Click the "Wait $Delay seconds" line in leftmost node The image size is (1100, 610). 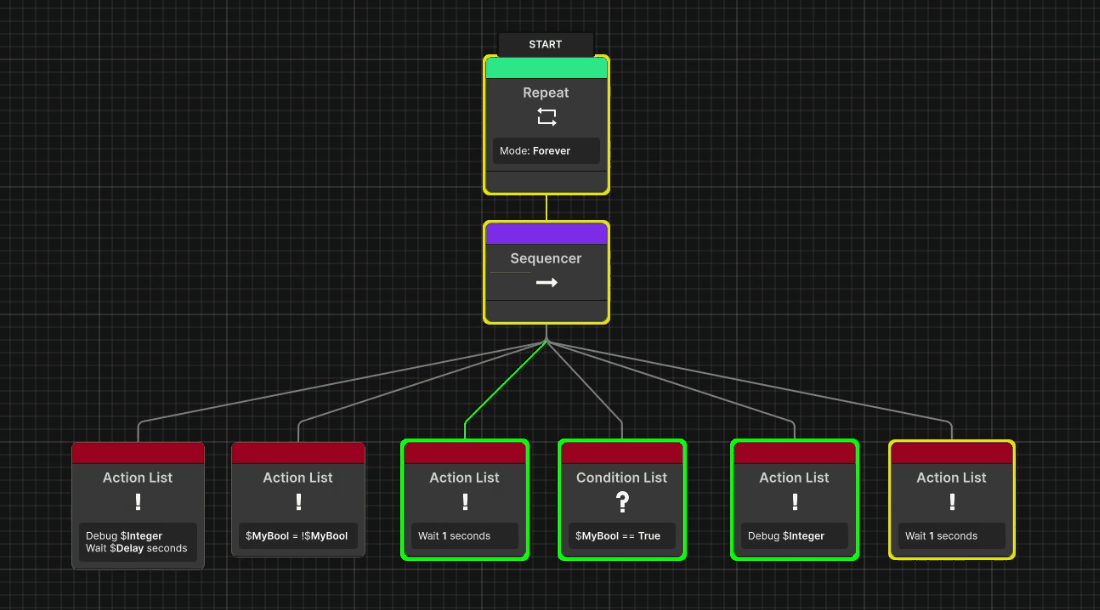click(138, 547)
